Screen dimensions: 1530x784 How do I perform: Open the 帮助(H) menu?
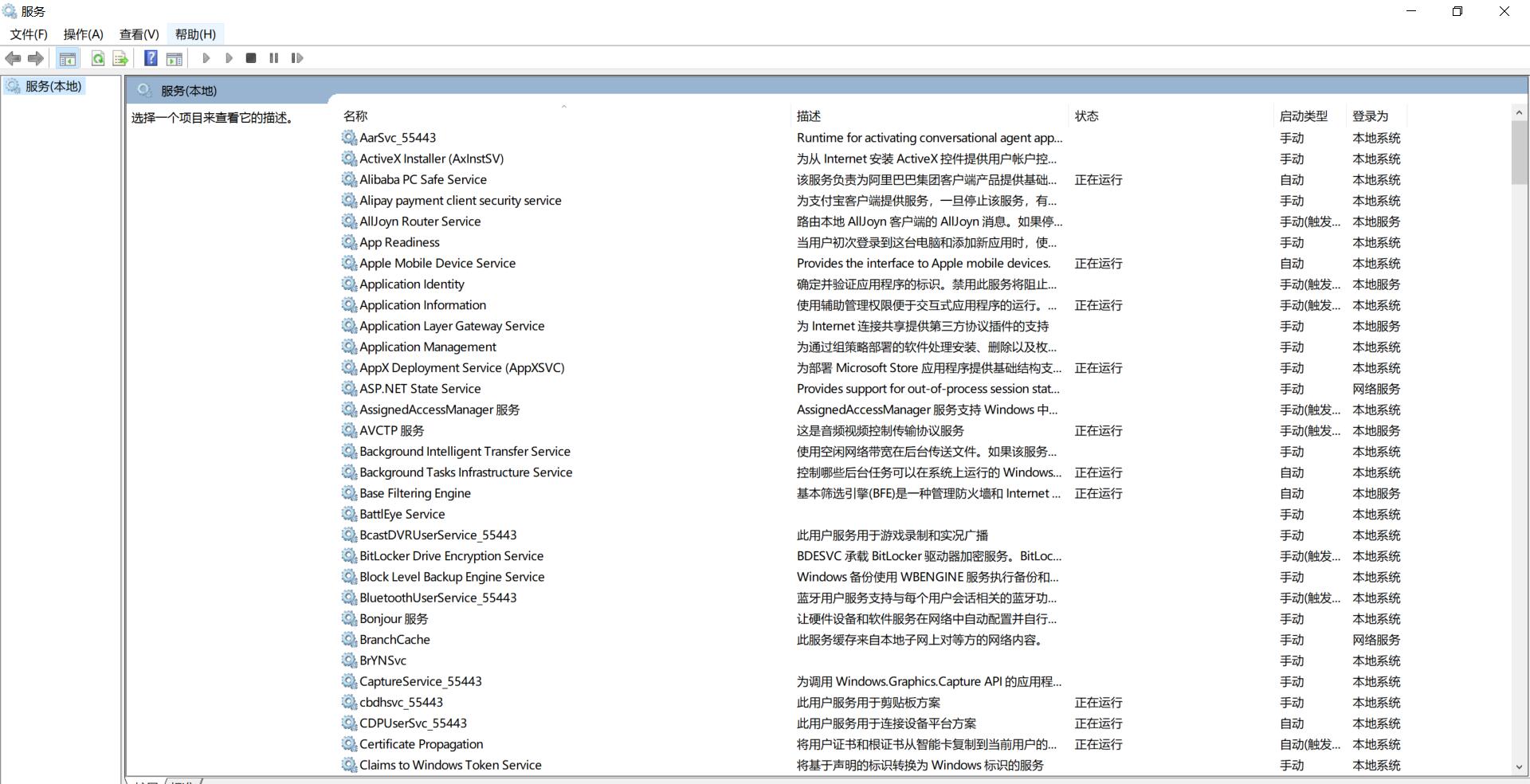[x=196, y=34]
